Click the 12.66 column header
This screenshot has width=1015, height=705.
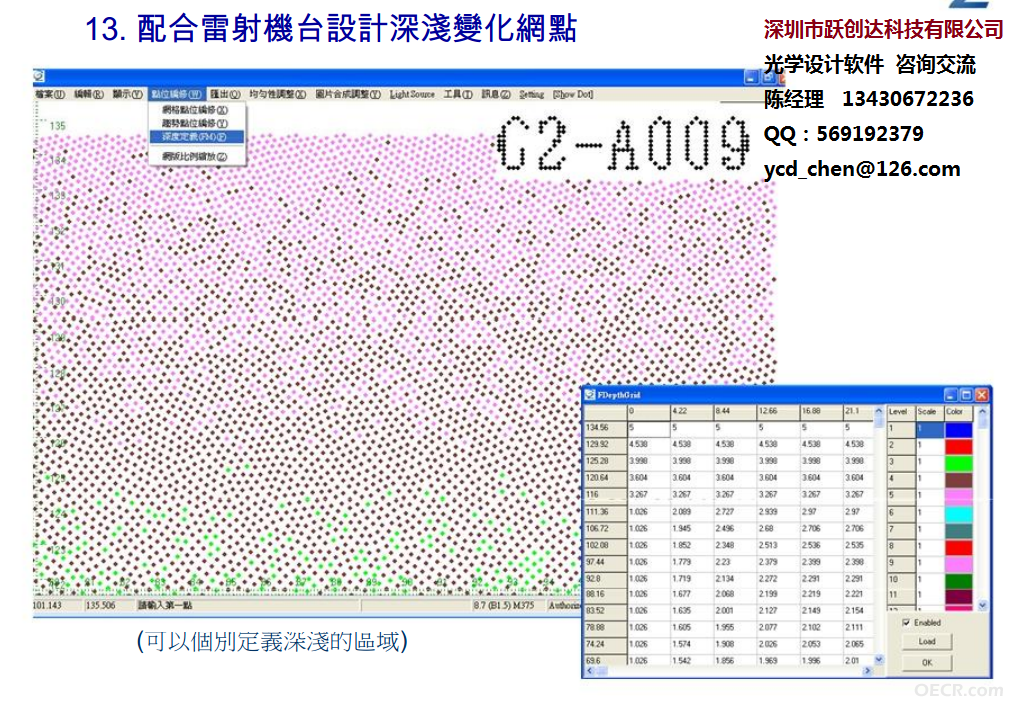(778, 412)
